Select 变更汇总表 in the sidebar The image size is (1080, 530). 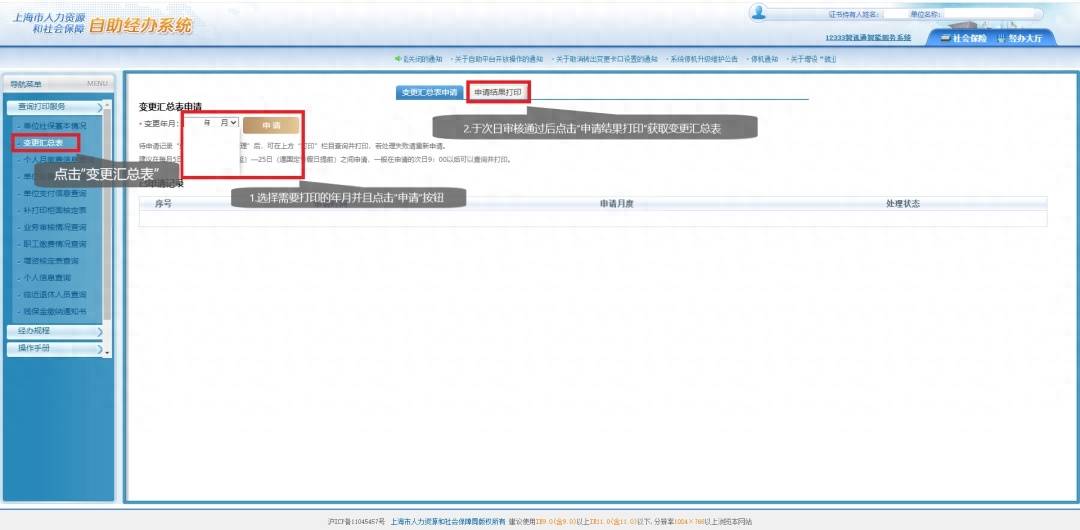click(43, 143)
